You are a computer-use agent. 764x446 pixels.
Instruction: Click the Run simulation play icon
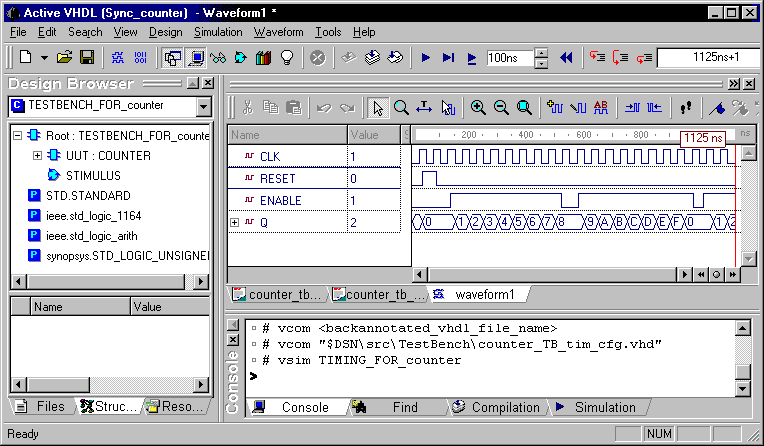pyautogui.click(x=426, y=58)
